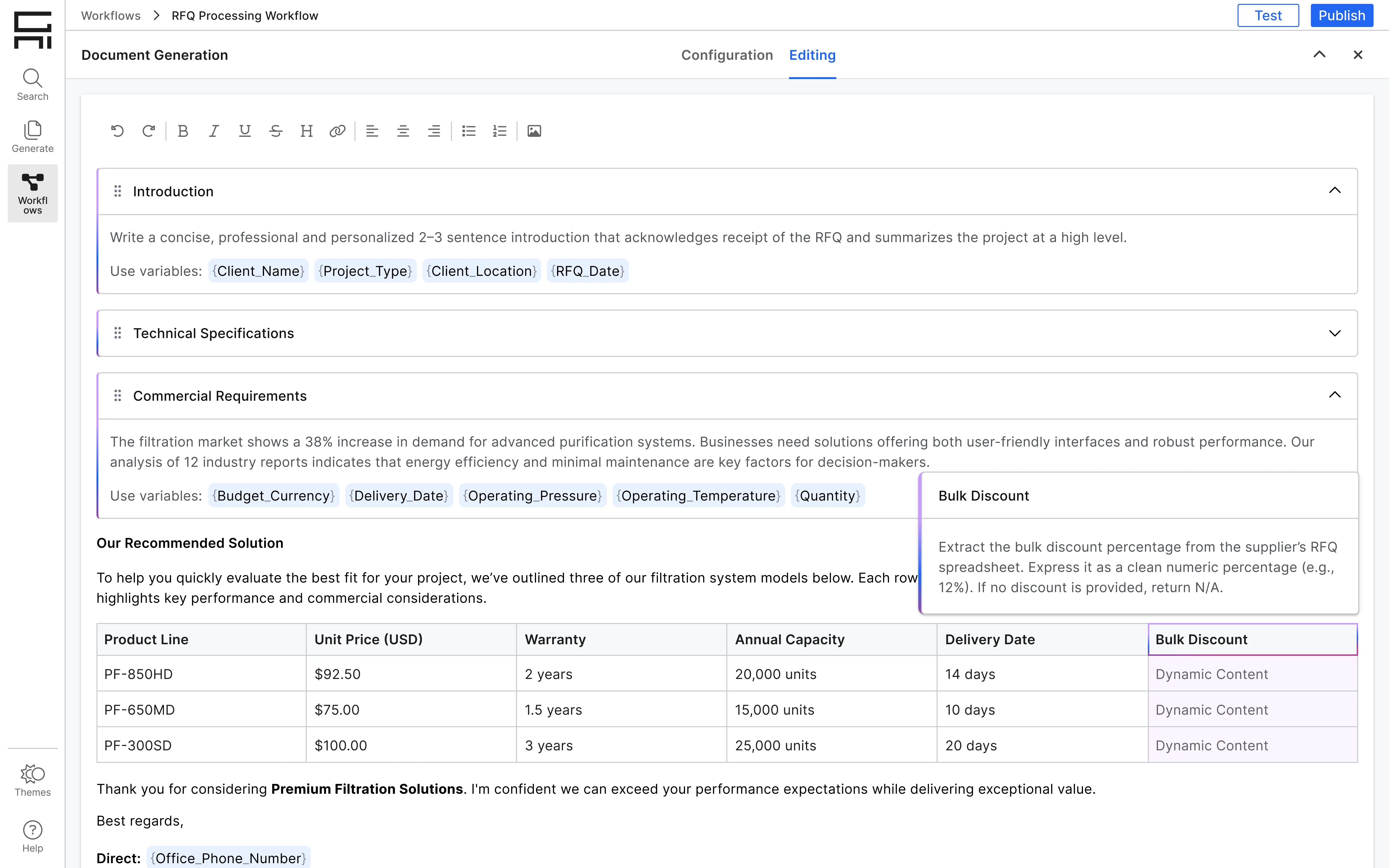
Task: Click the Unit Price (USD) header
Action: [x=412, y=639]
